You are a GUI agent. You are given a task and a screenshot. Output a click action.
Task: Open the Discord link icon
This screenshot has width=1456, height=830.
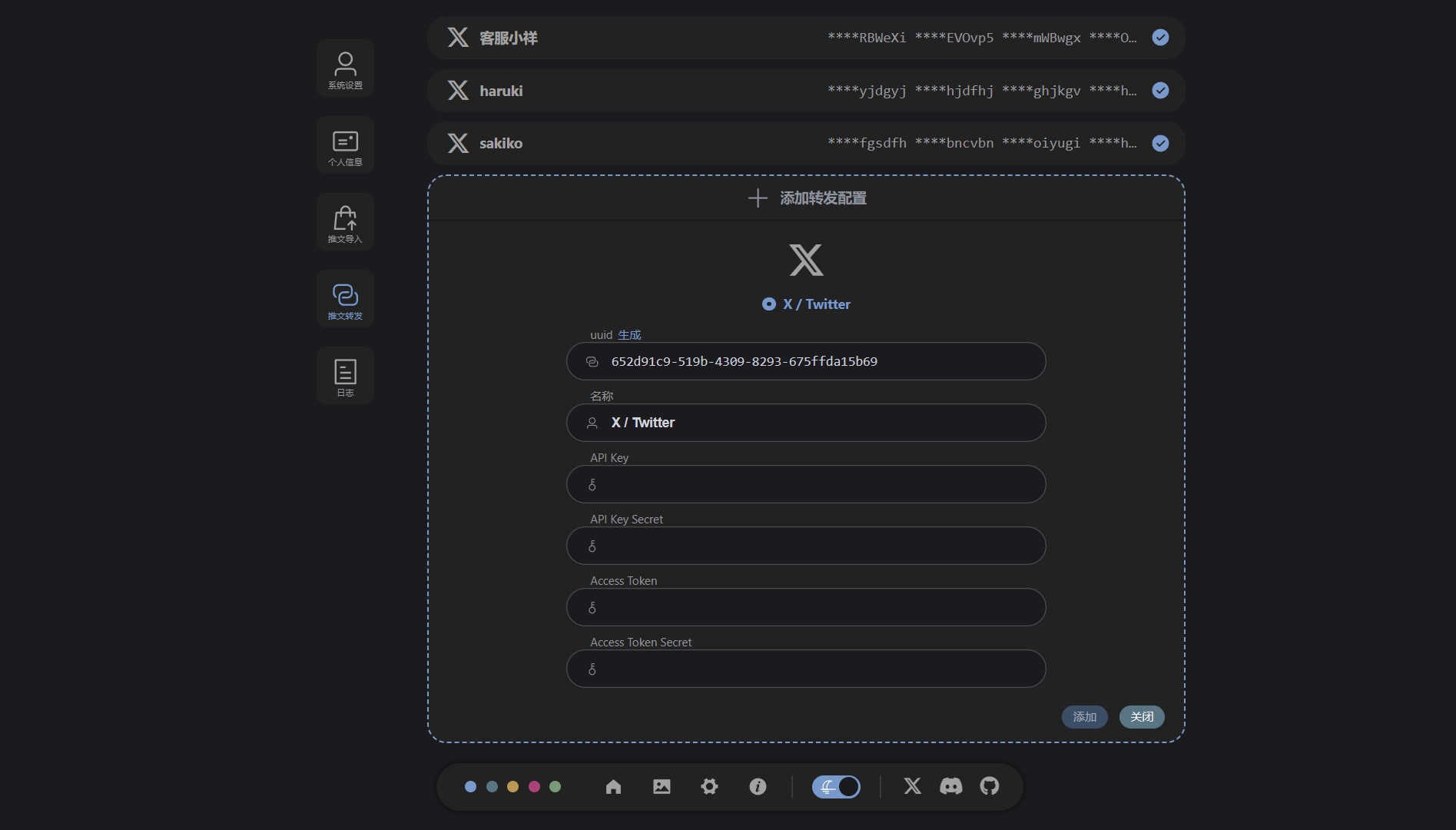click(950, 786)
